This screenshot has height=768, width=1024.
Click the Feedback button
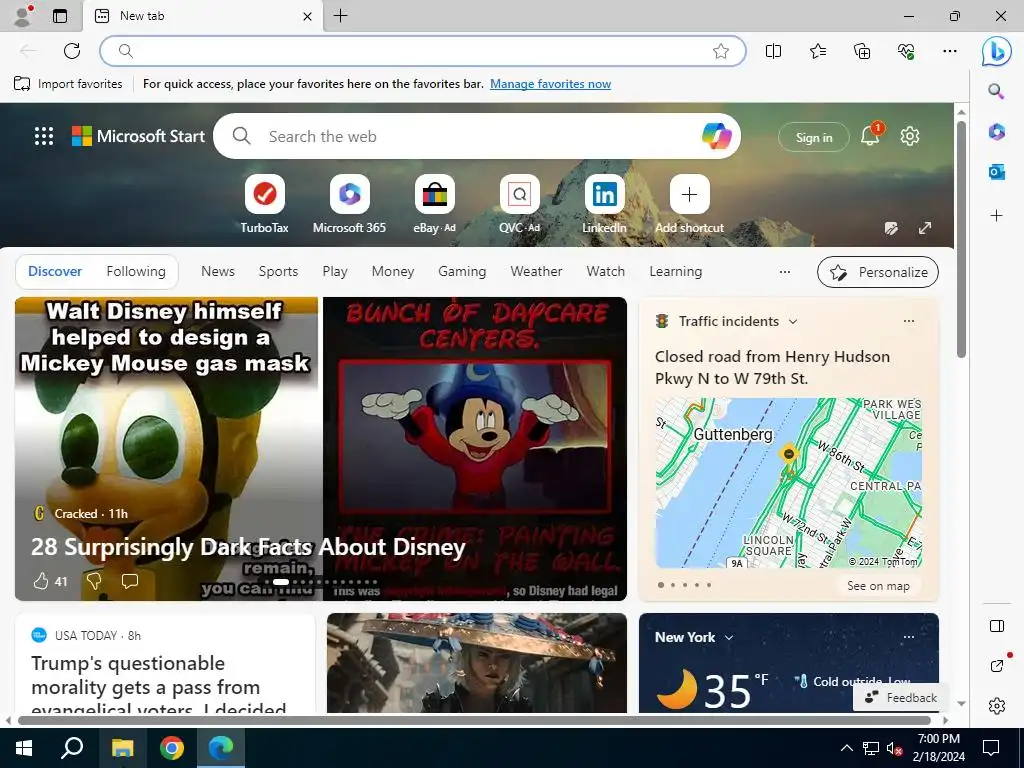901,697
